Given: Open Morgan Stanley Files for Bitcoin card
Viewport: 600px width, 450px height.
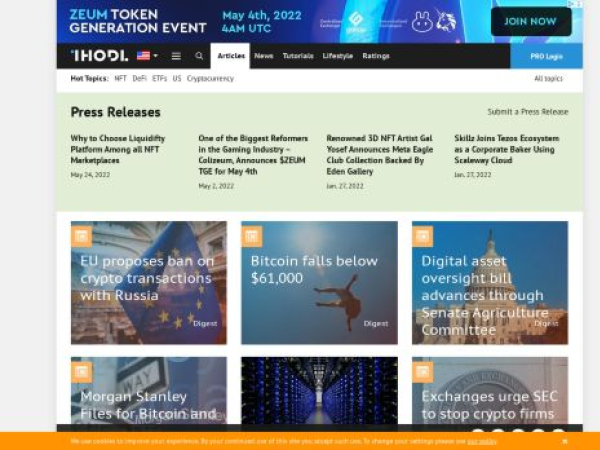Looking at the screenshot, I should pyautogui.click(x=149, y=390).
